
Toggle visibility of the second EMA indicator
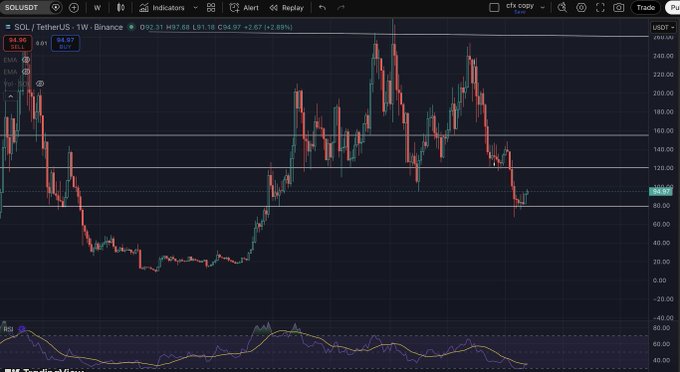26,72
